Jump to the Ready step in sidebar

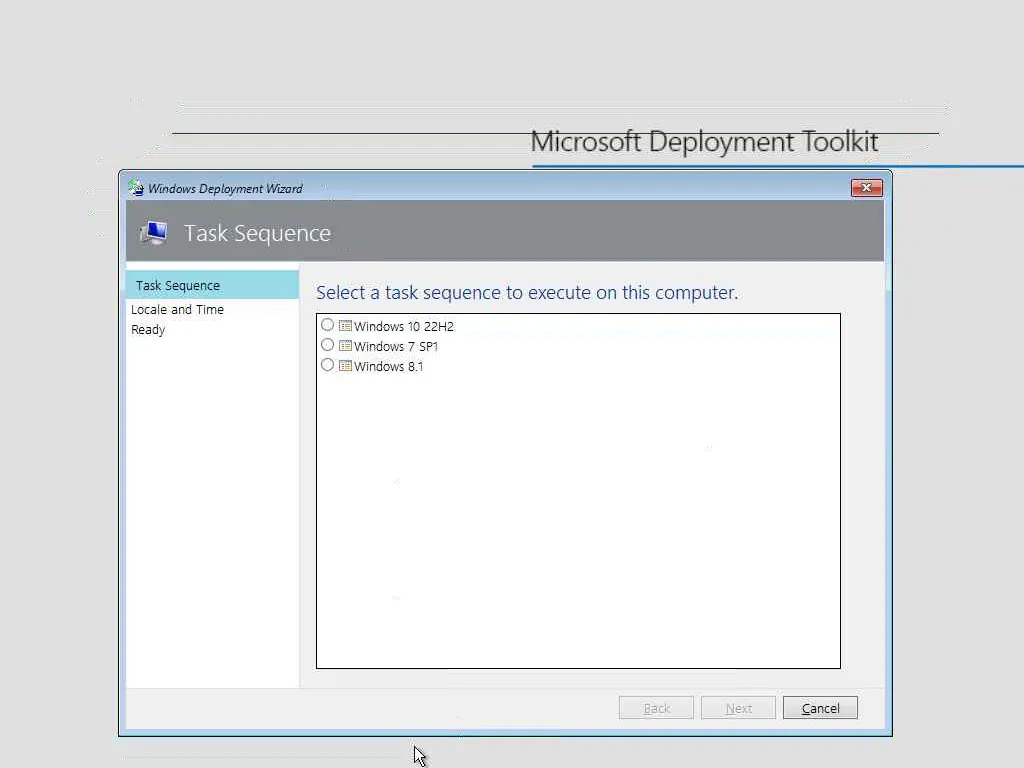click(x=148, y=330)
